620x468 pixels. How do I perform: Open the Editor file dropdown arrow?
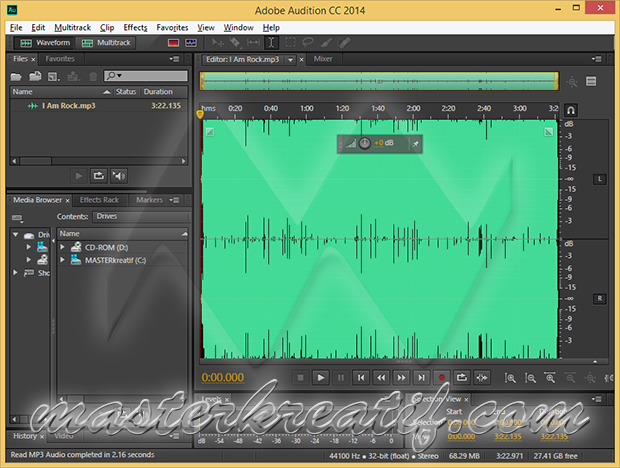pyautogui.click(x=291, y=60)
